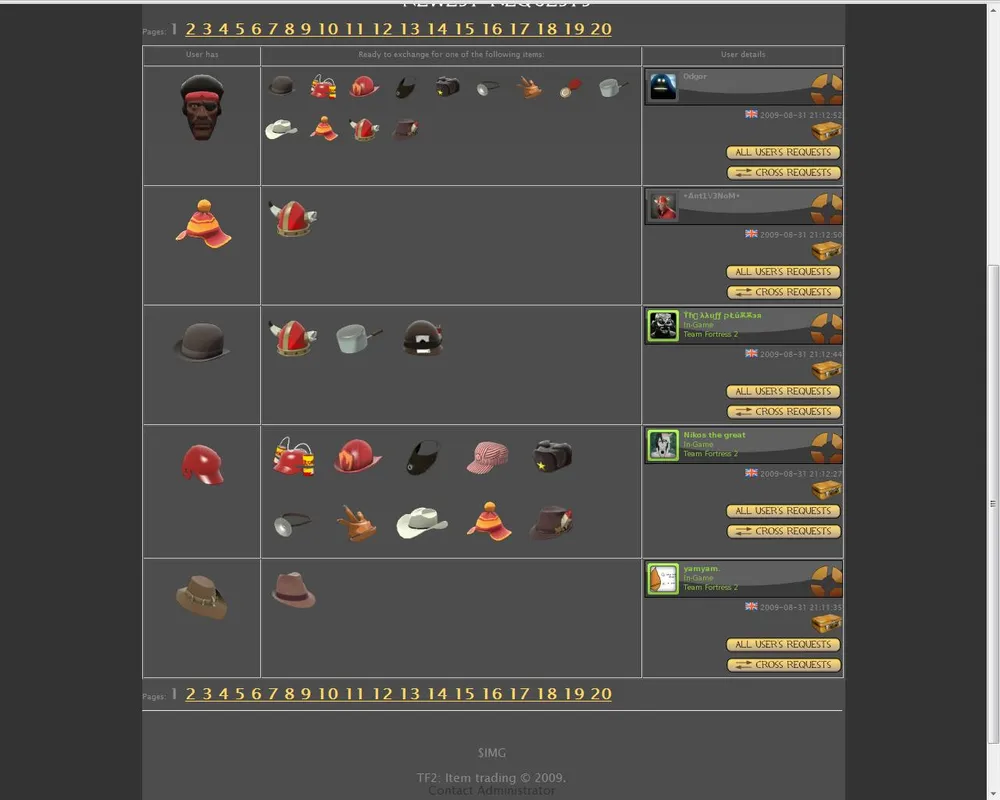This screenshot has height=800, width=1000.
Task: Click the brown outback hat with teeth
Action: click(202, 597)
